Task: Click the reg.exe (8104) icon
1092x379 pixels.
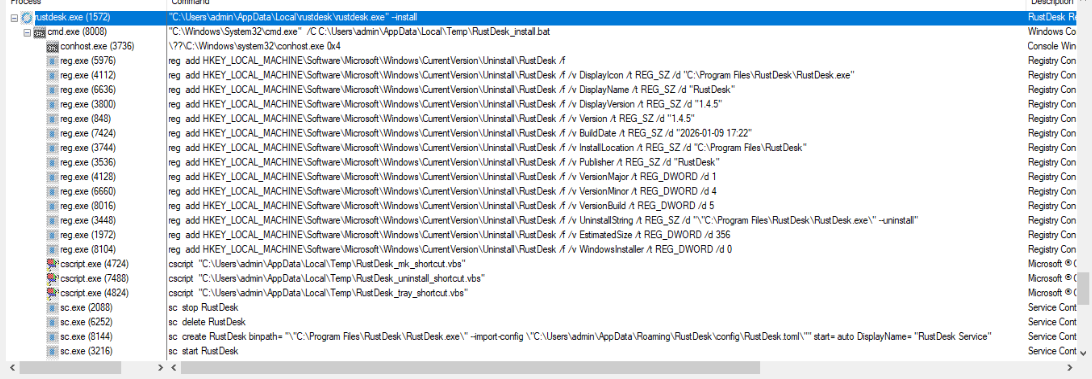Action: (x=52, y=249)
